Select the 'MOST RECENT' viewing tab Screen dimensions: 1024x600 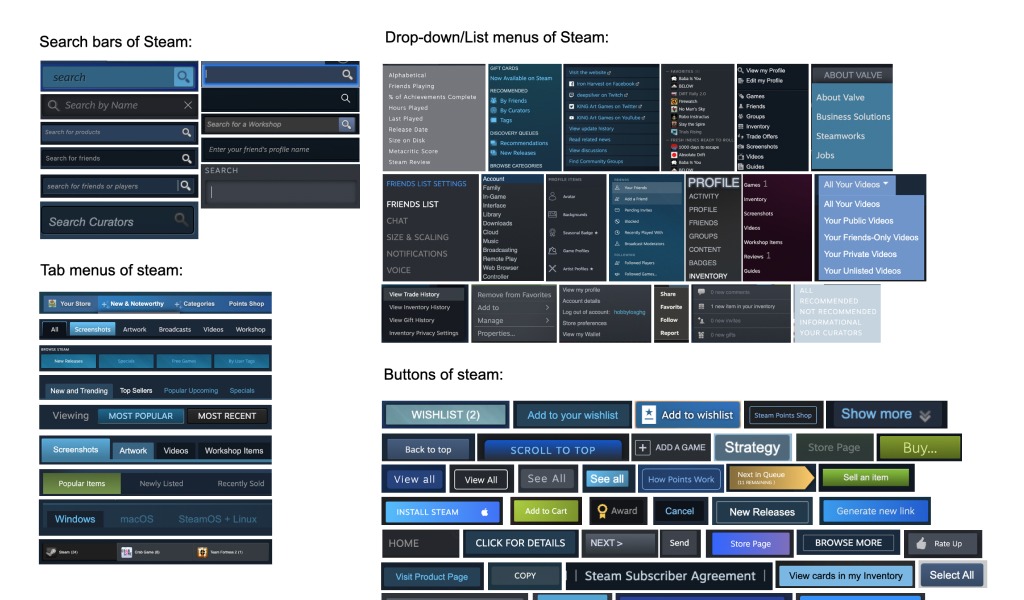click(x=226, y=416)
